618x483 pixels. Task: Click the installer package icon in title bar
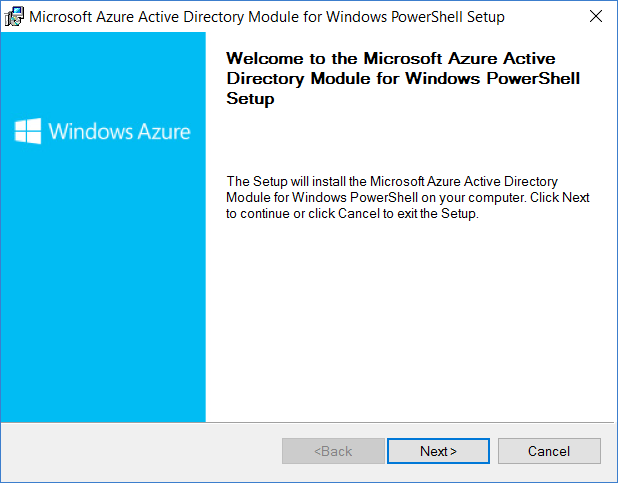(x=14, y=17)
